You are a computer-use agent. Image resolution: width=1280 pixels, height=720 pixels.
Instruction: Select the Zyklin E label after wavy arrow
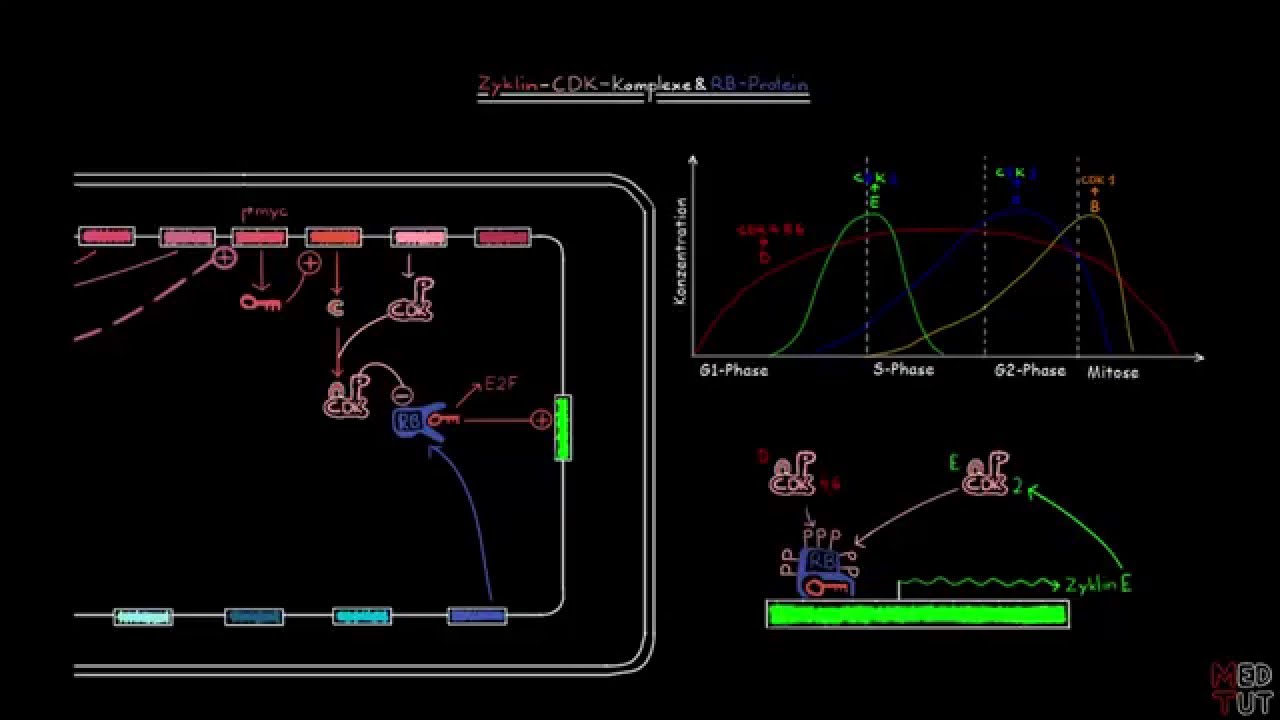pos(1099,585)
